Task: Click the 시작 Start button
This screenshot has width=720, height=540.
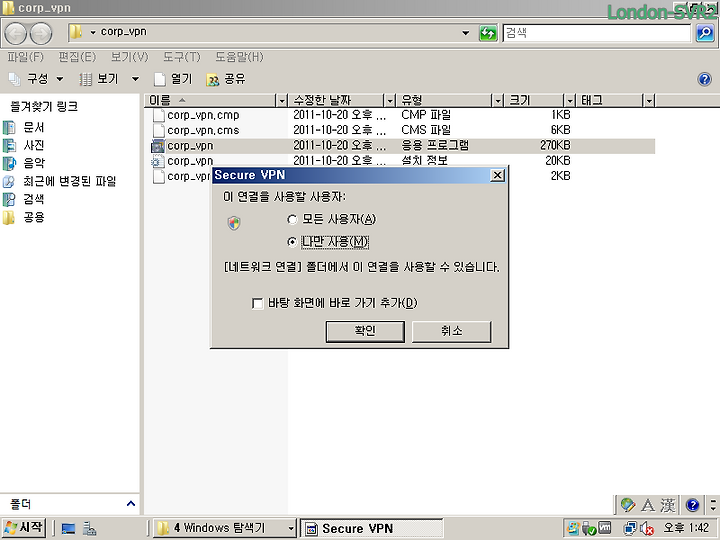Action: pos(24,528)
